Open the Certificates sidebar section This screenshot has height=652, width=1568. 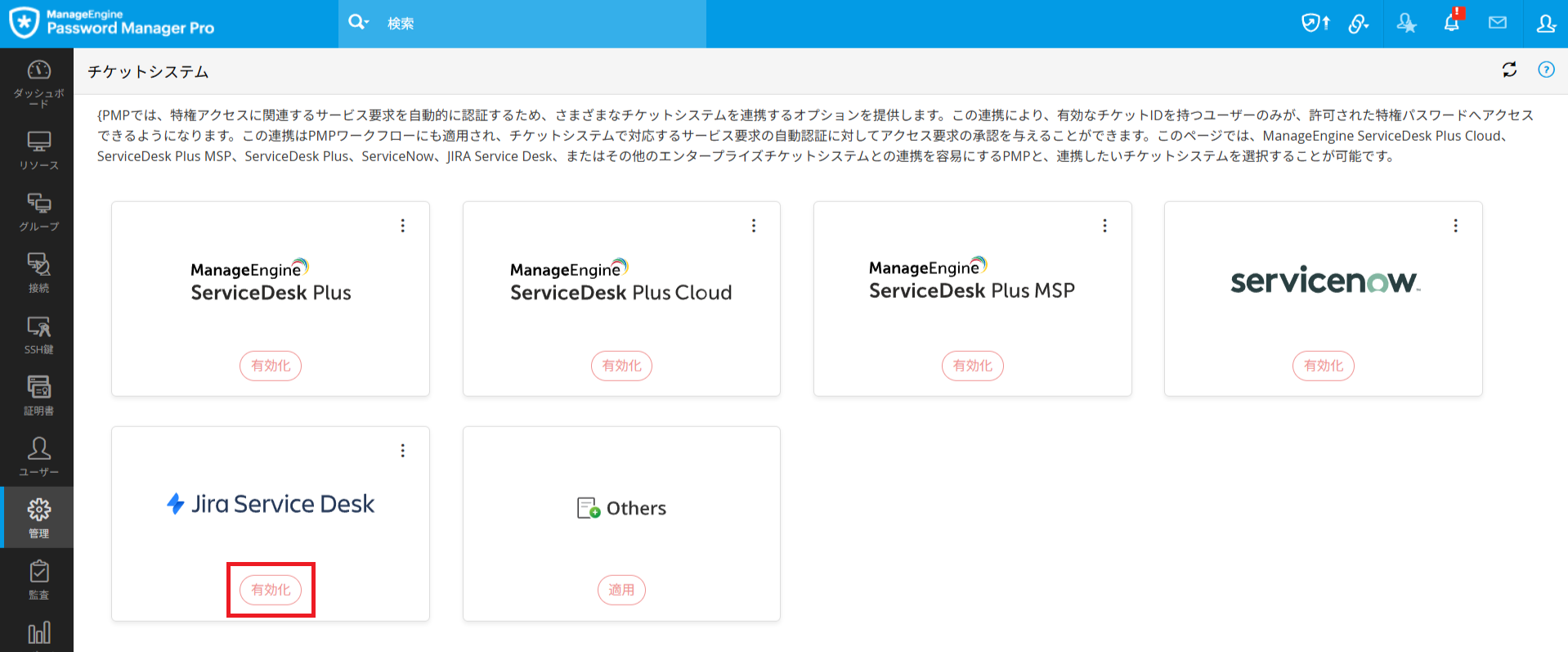(38, 395)
